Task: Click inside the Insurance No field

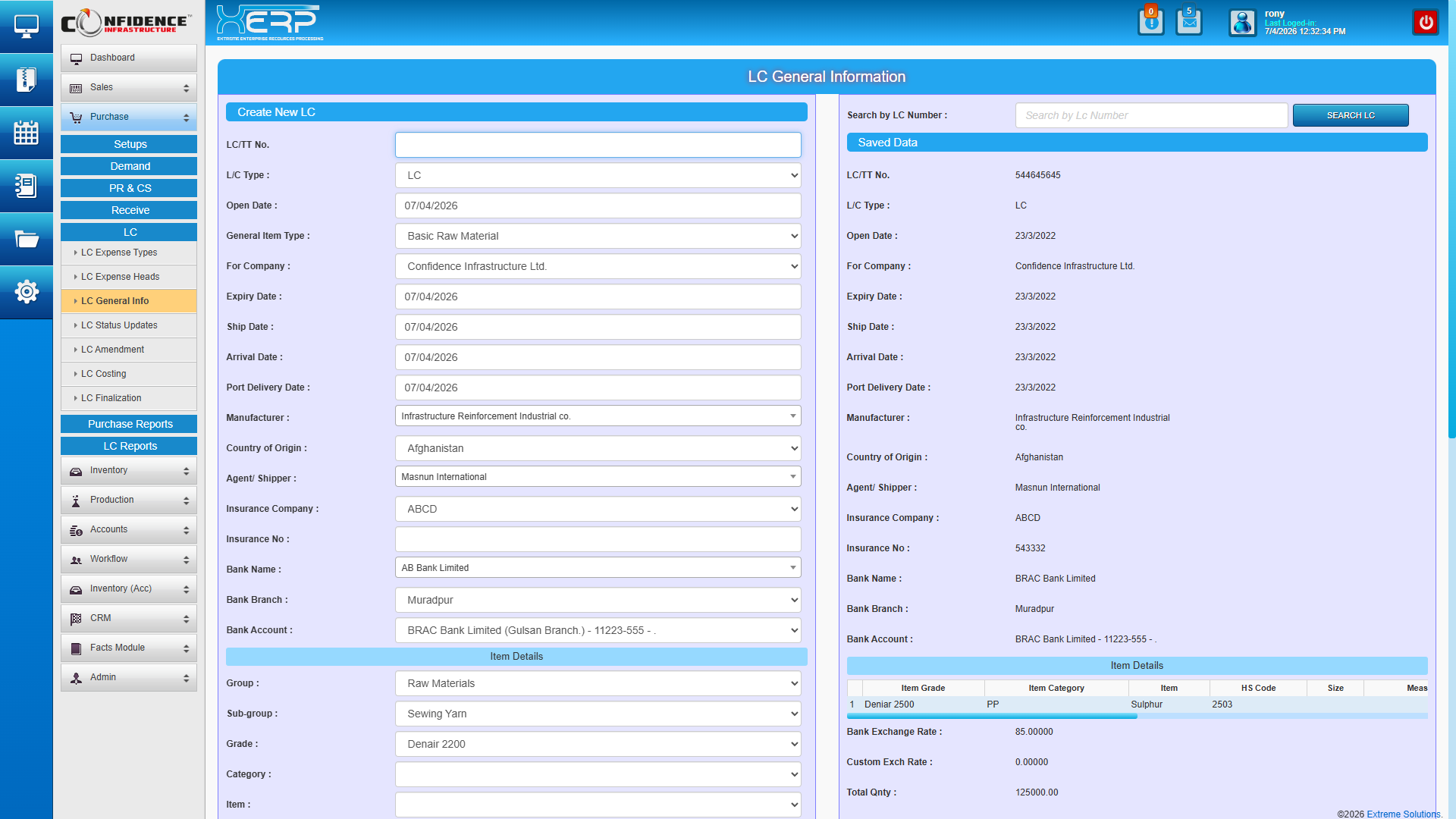Action: (x=598, y=539)
